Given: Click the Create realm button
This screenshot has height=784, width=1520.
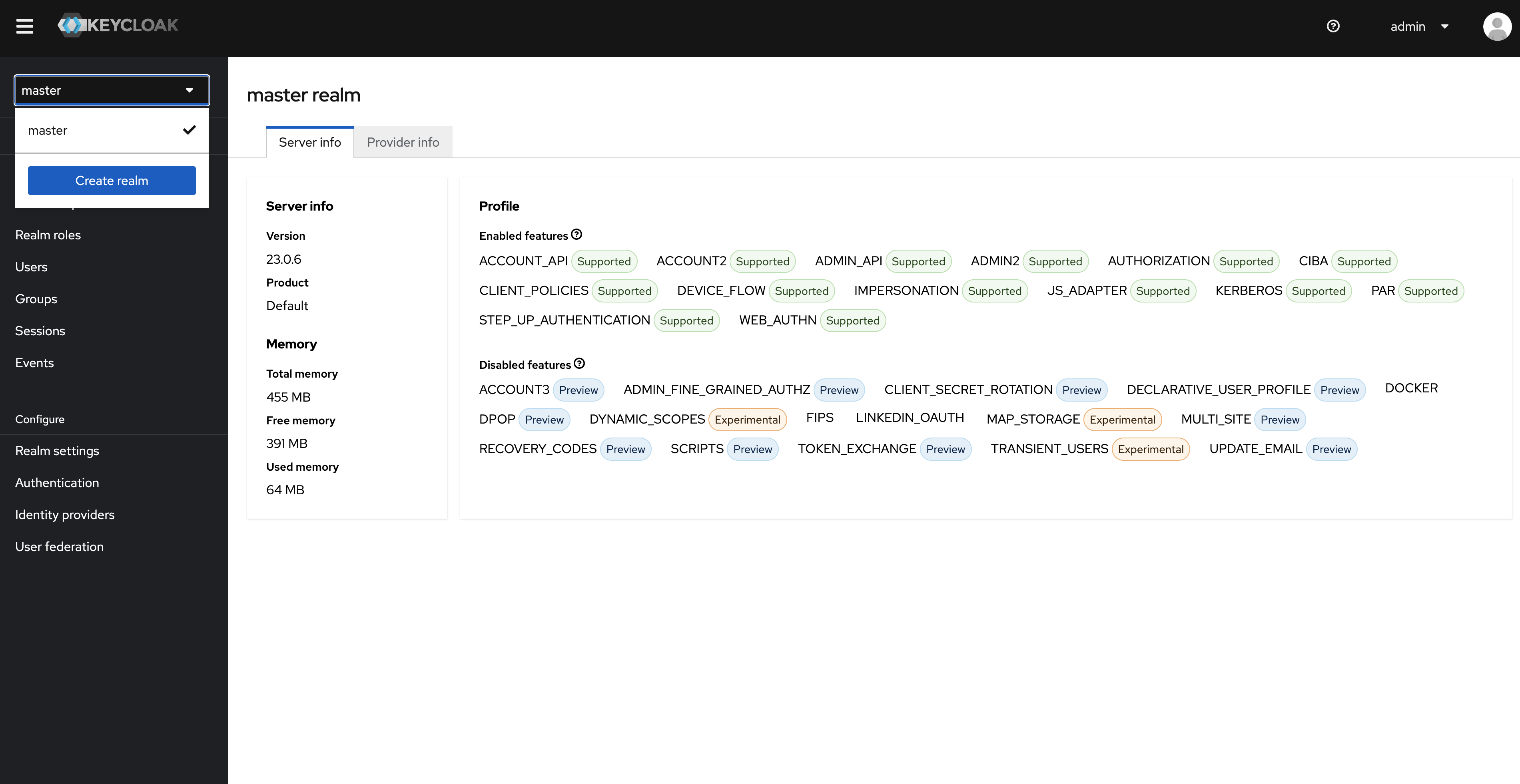Looking at the screenshot, I should pyautogui.click(x=112, y=181).
